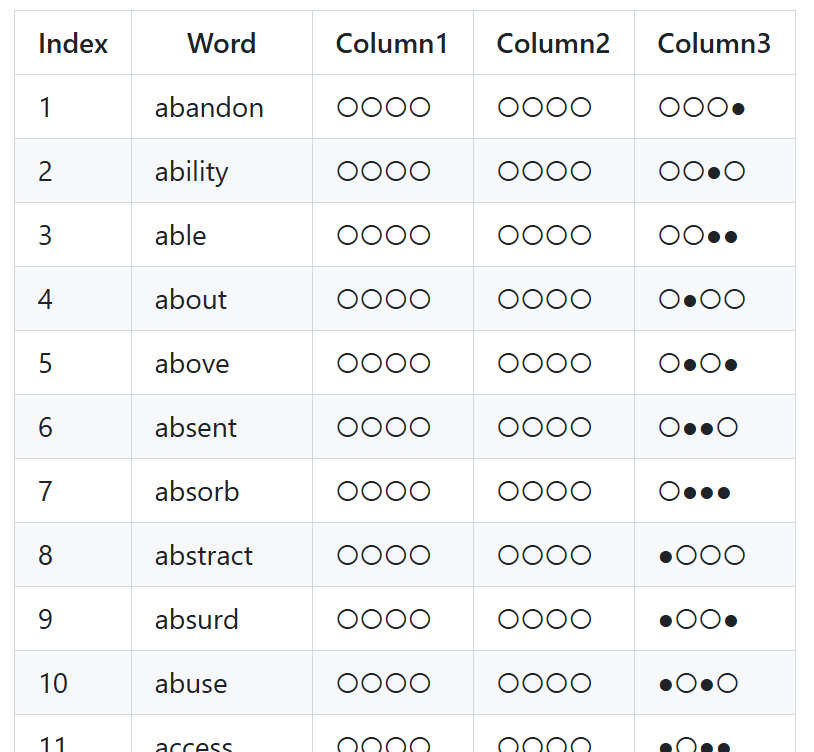Click the word 'absurd'
Viewport: 814px width, 752px height.
[x=196, y=620]
